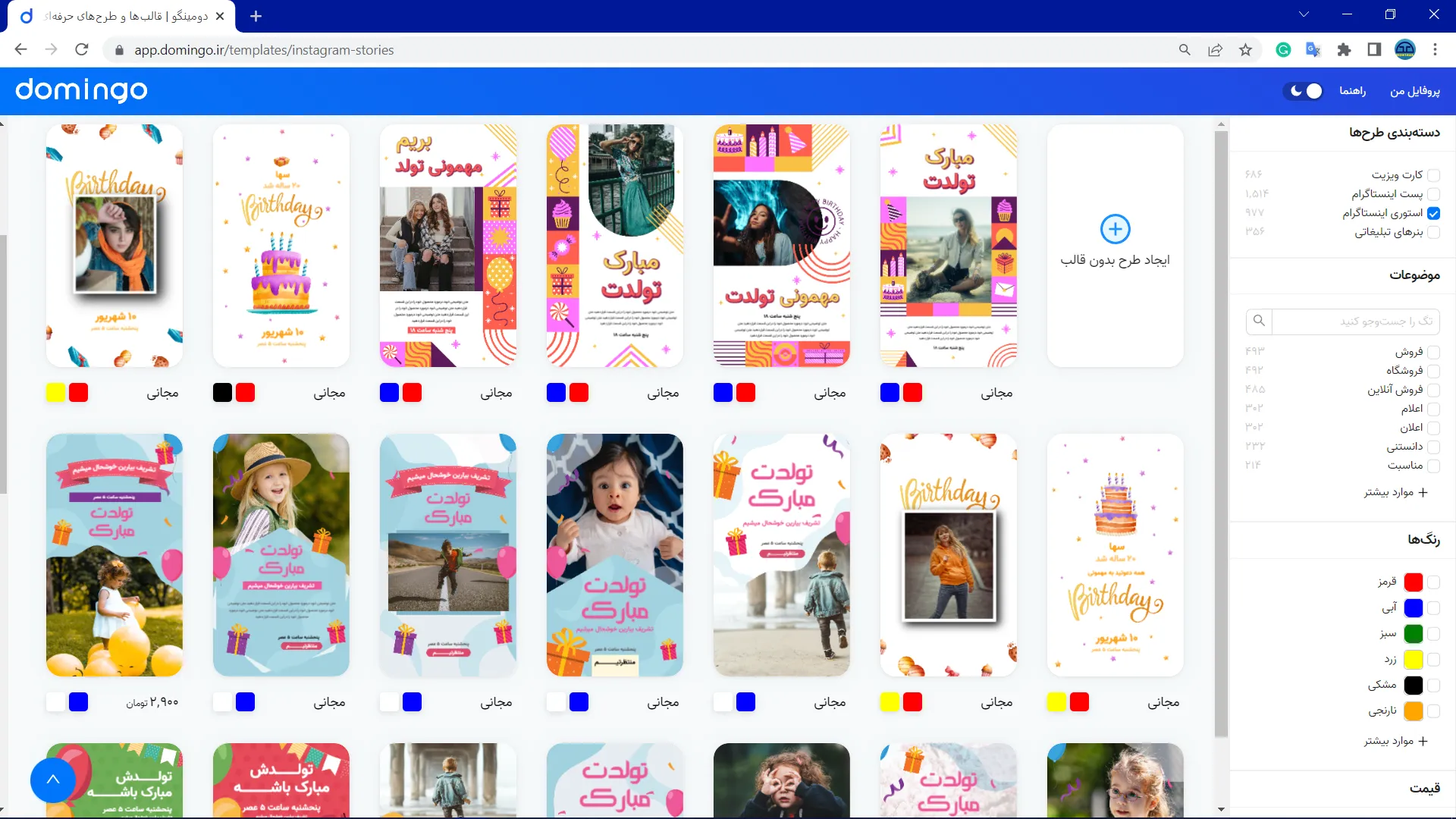Expand more topics under موضوعات

click(x=1396, y=492)
